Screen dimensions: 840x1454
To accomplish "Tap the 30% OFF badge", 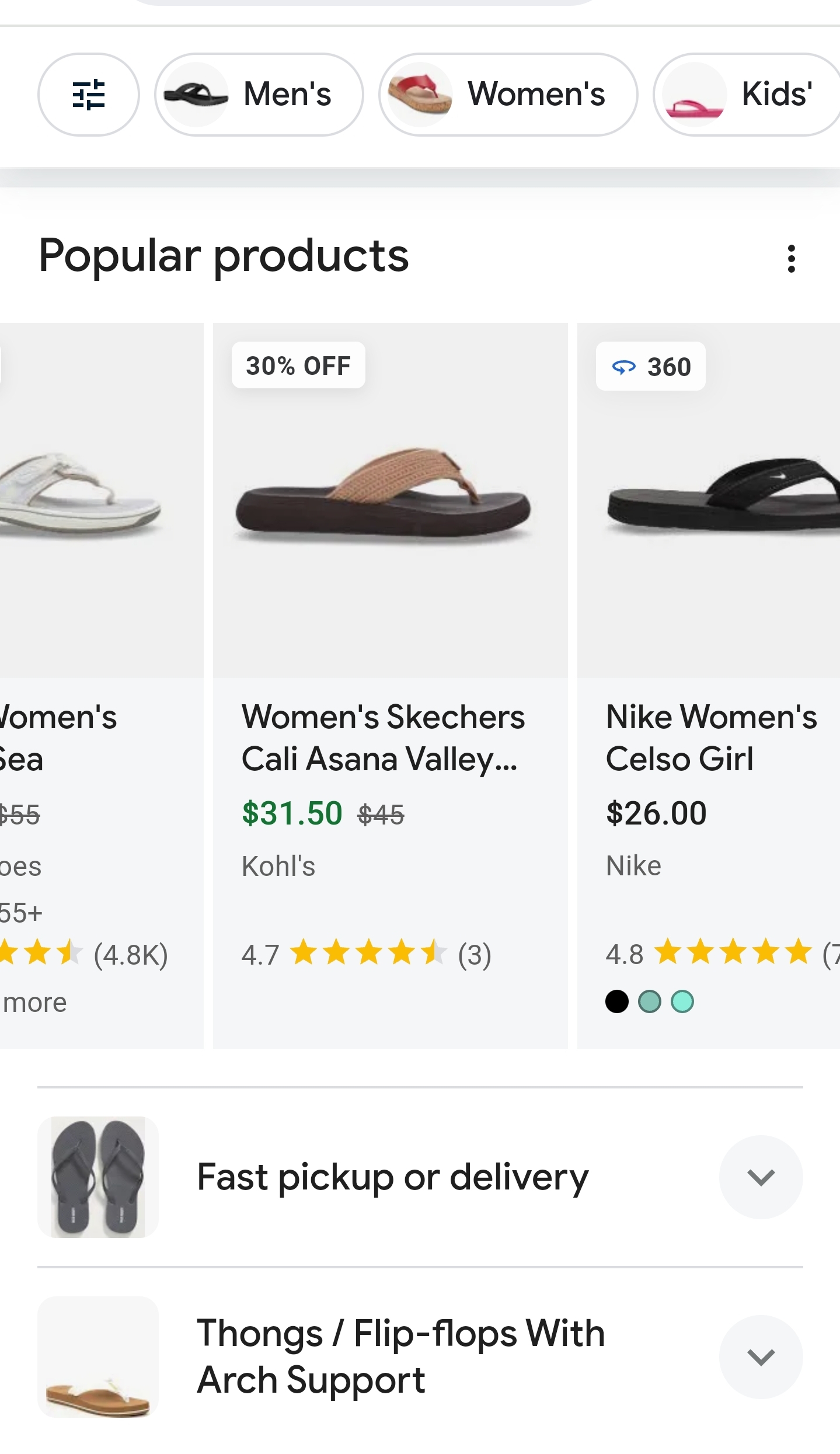I will click(298, 366).
